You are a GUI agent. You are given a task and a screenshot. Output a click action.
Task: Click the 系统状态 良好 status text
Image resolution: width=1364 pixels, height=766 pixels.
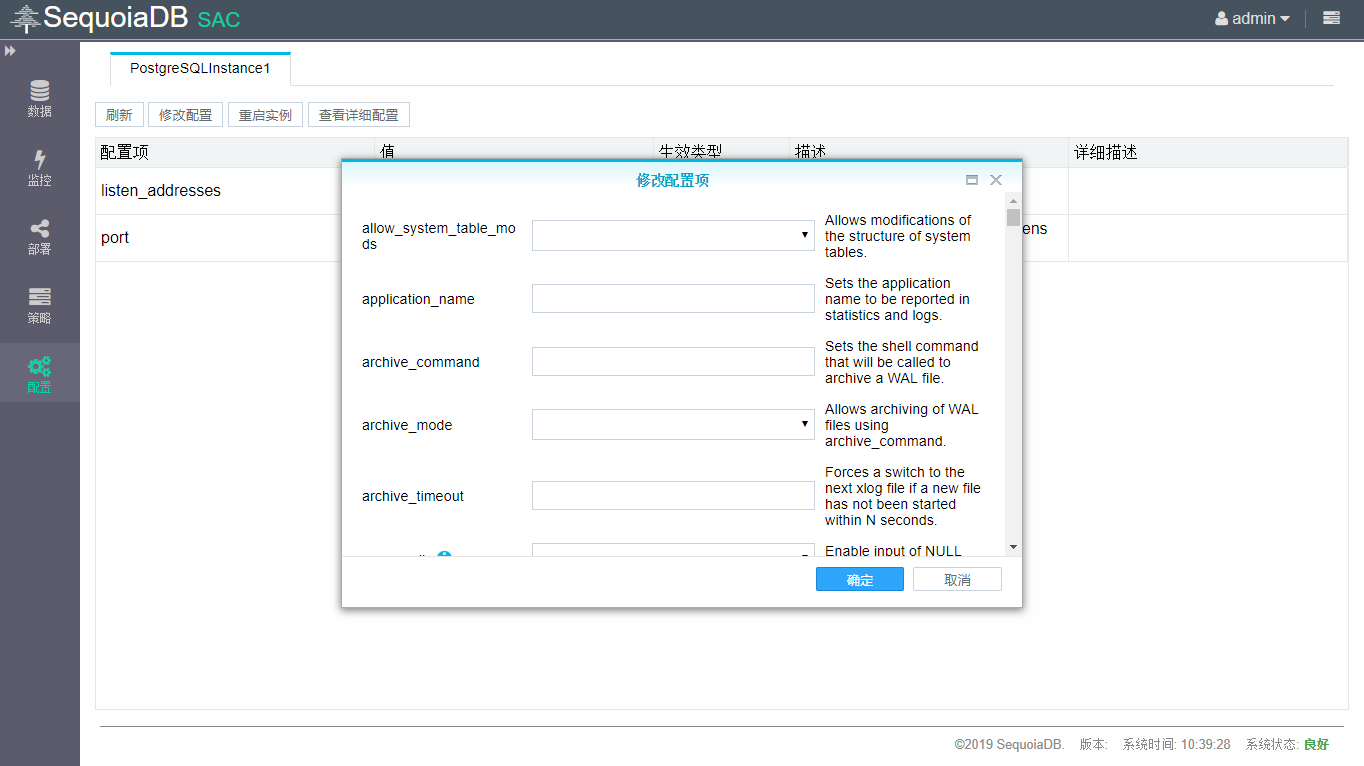click(1287, 744)
